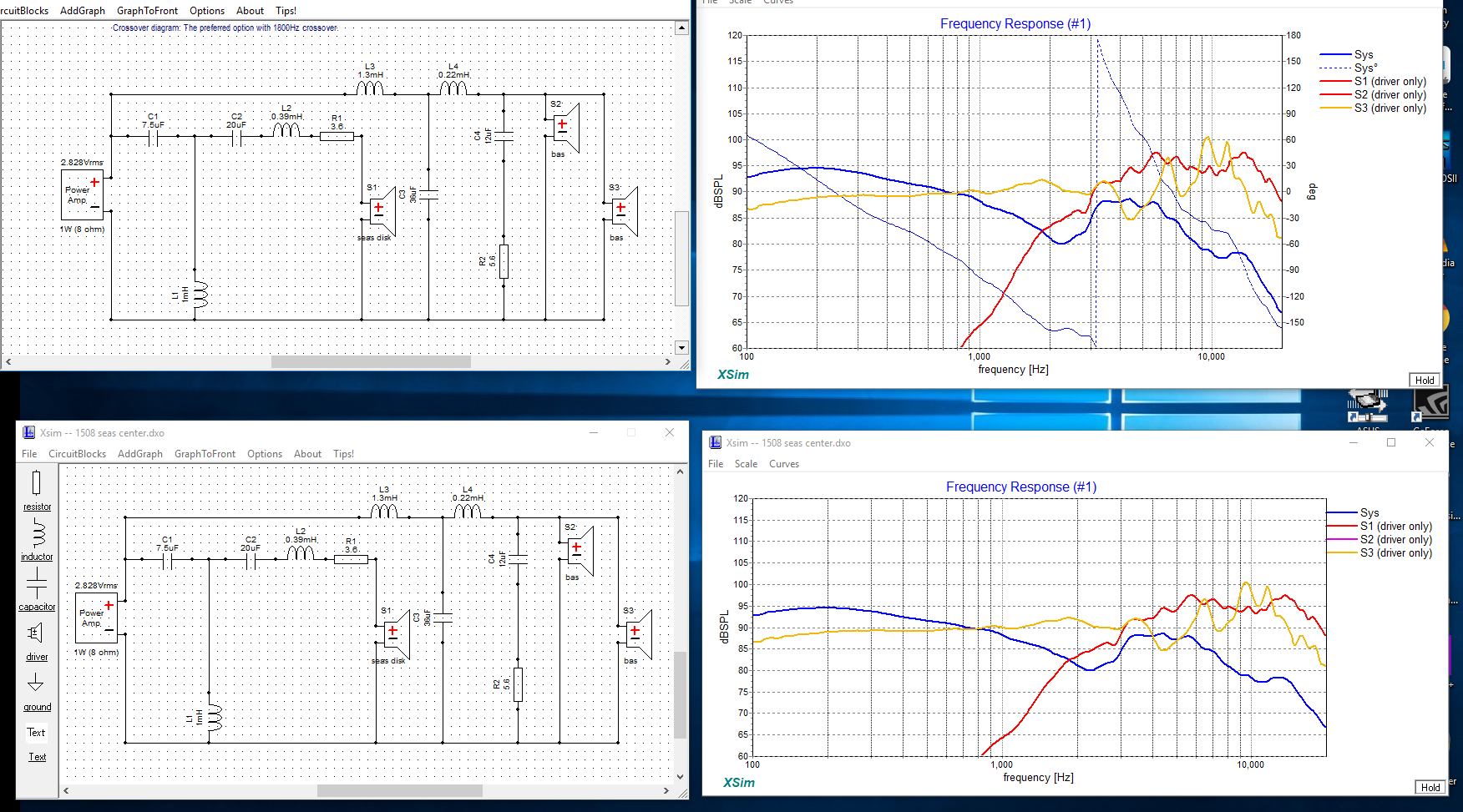Toggle Hold on the upper frequency graph
Screen dimensions: 1463x812
pyautogui.click(x=1425, y=380)
